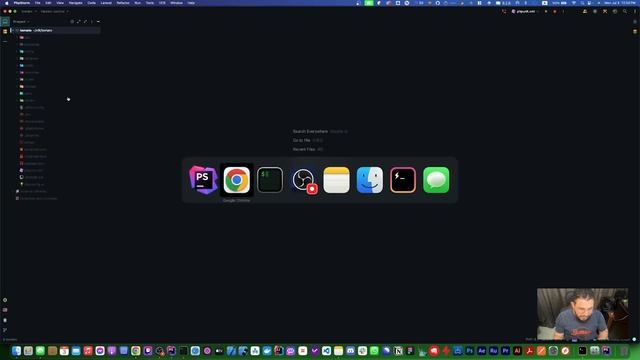
Task: Select Google Chrome in the app switcher
Action: 236,180
